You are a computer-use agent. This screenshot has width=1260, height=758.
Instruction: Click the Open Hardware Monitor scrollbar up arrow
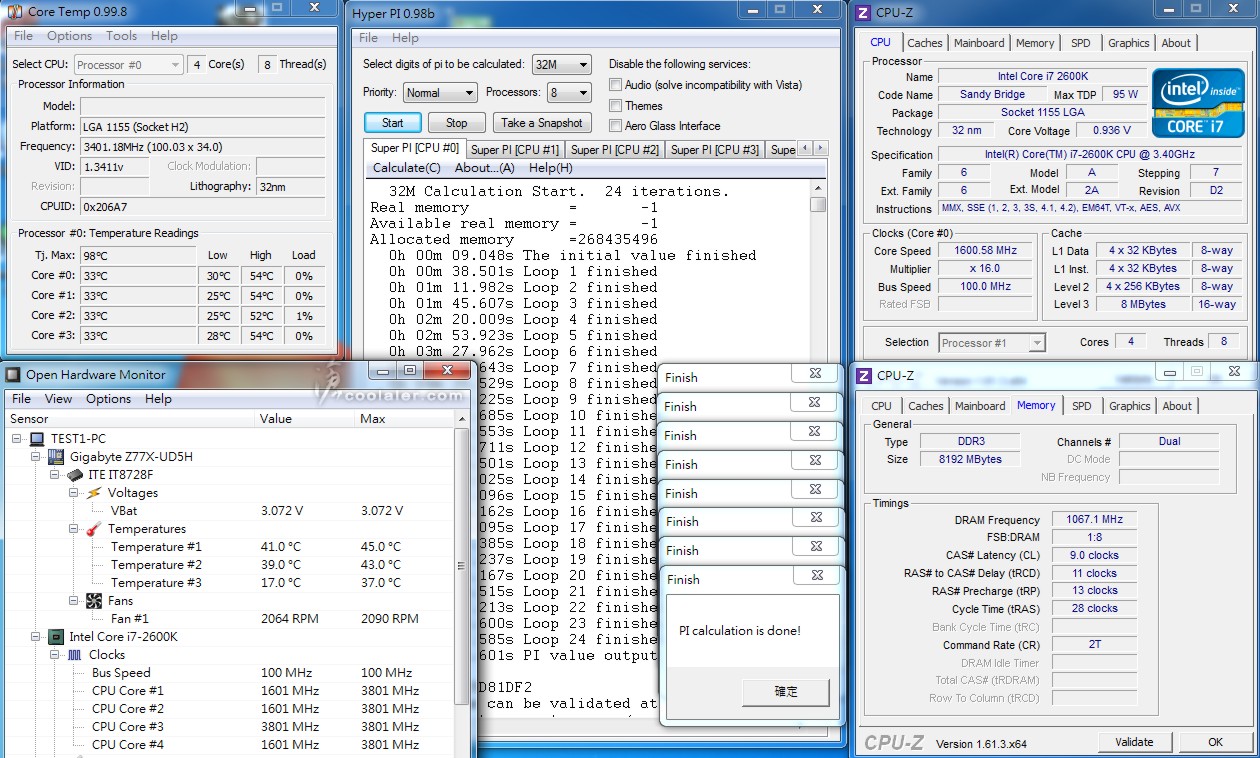click(461, 418)
